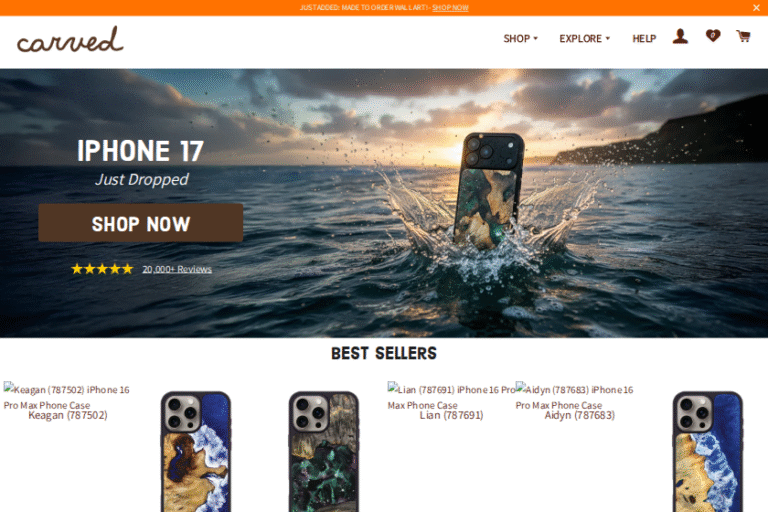Open the heart wishlist icon
Viewport: 768px width, 512px height.
[713, 36]
